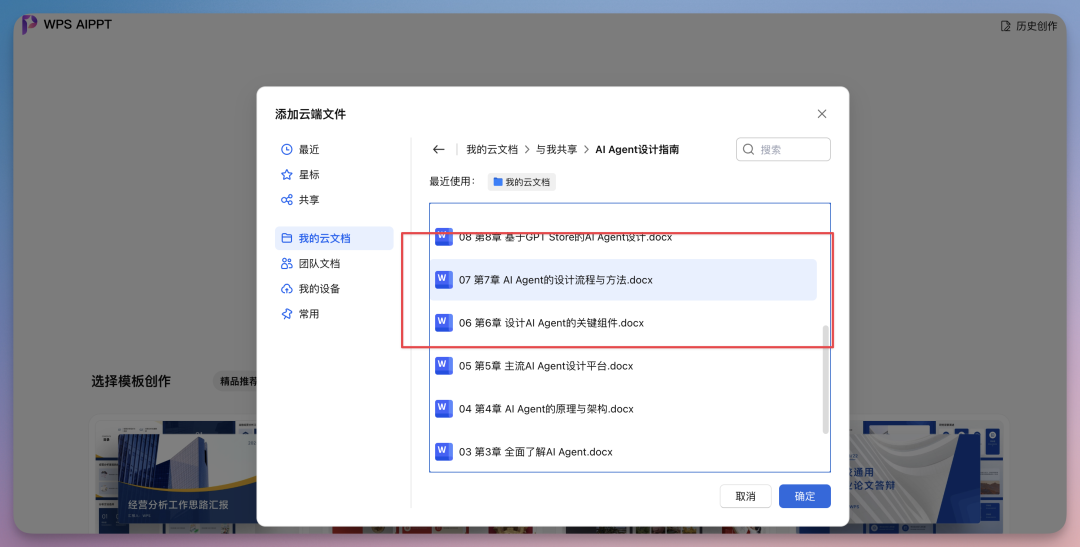Image resolution: width=1080 pixels, height=547 pixels.
Task: Open the 论文答辩 template thumbnail
Action: point(924,477)
